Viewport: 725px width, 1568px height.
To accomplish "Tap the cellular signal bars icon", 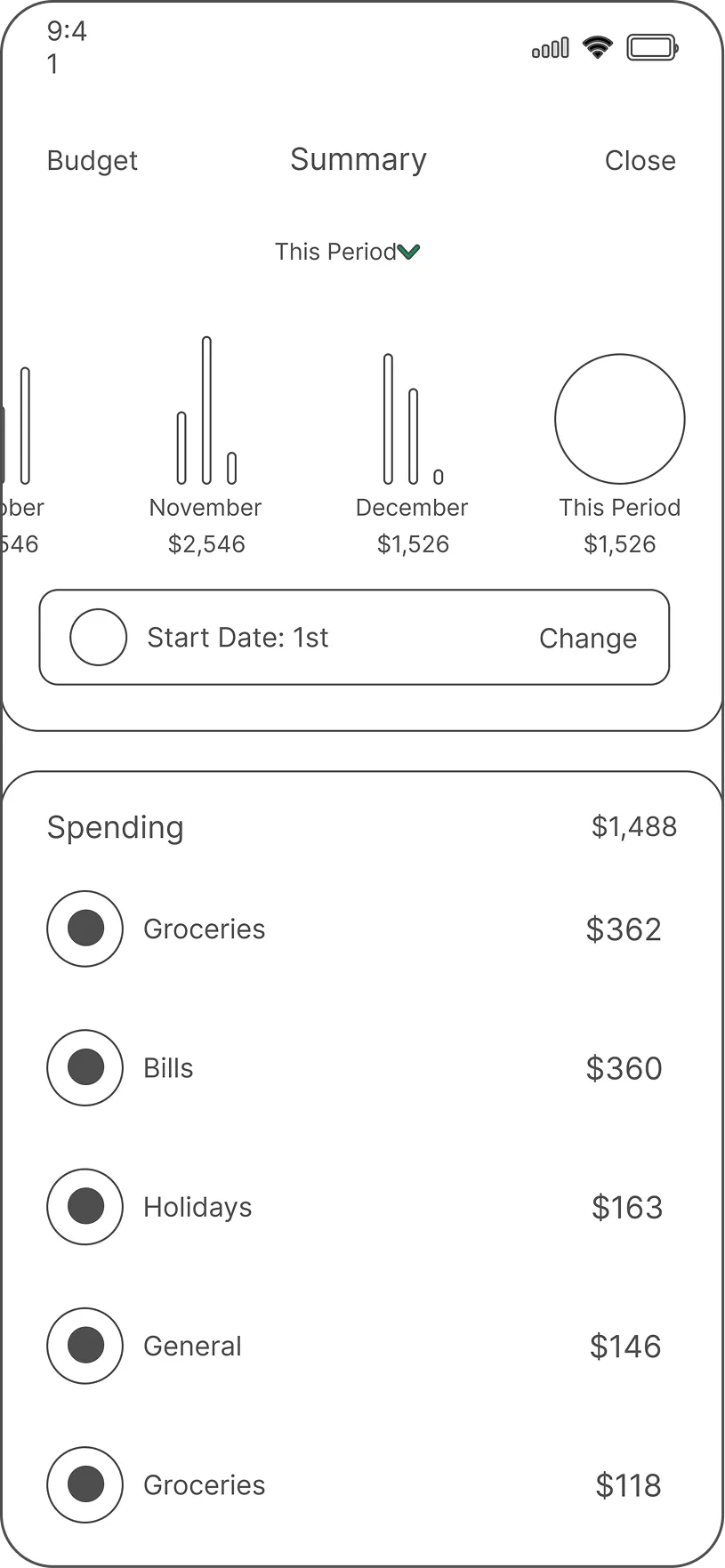I will click(x=550, y=48).
